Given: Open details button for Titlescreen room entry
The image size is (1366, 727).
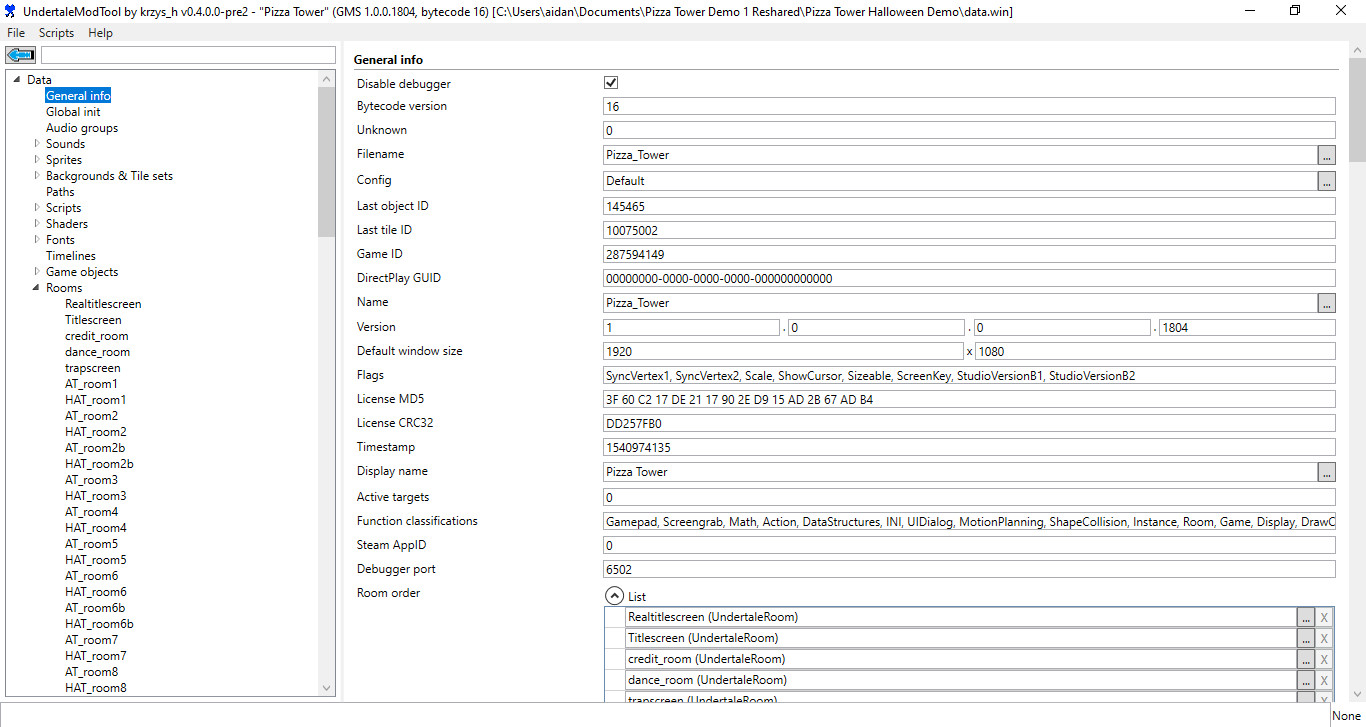Looking at the screenshot, I should pyautogui.click(x=1305, y=639).
